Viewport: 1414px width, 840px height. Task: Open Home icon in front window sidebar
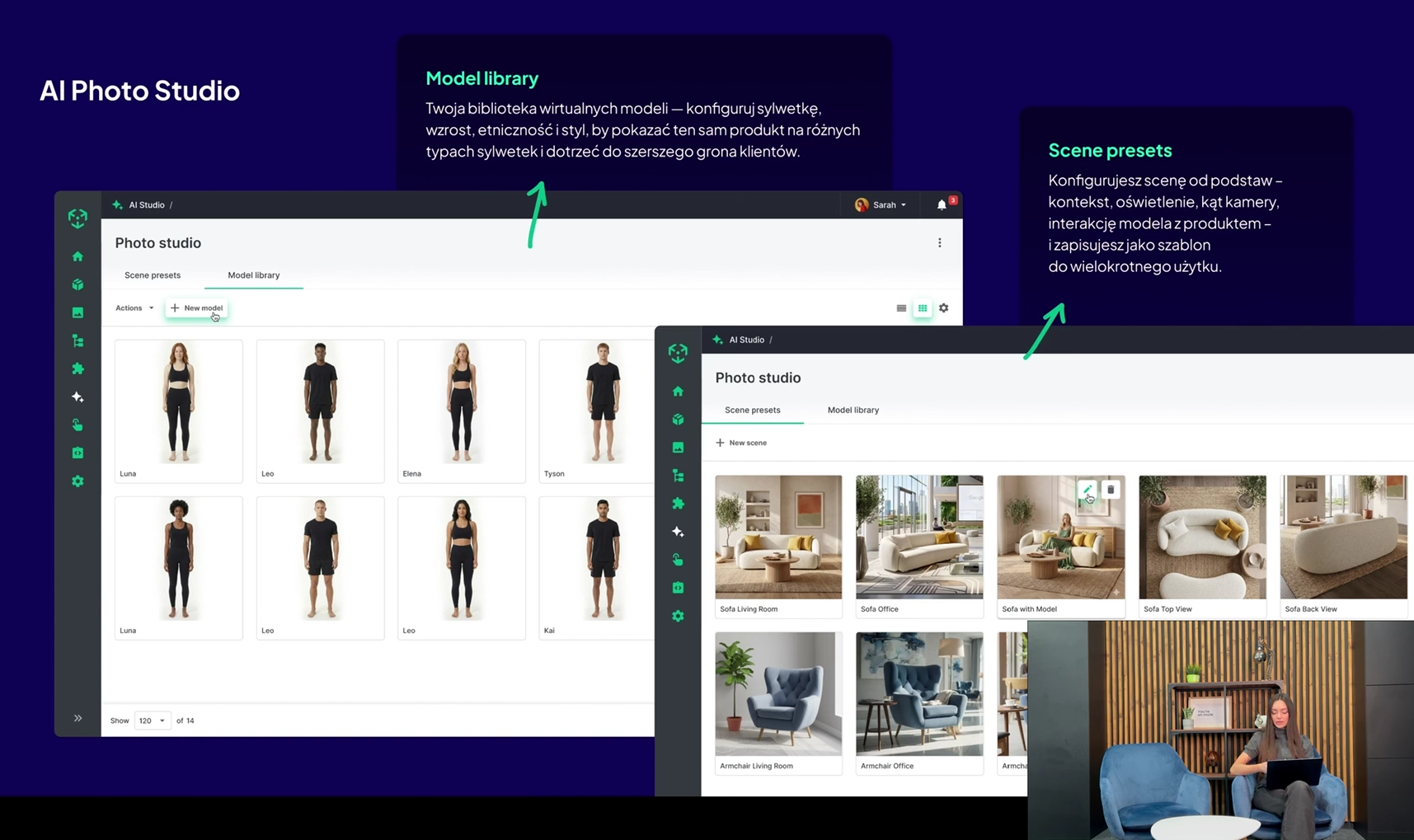pos(678,391)
